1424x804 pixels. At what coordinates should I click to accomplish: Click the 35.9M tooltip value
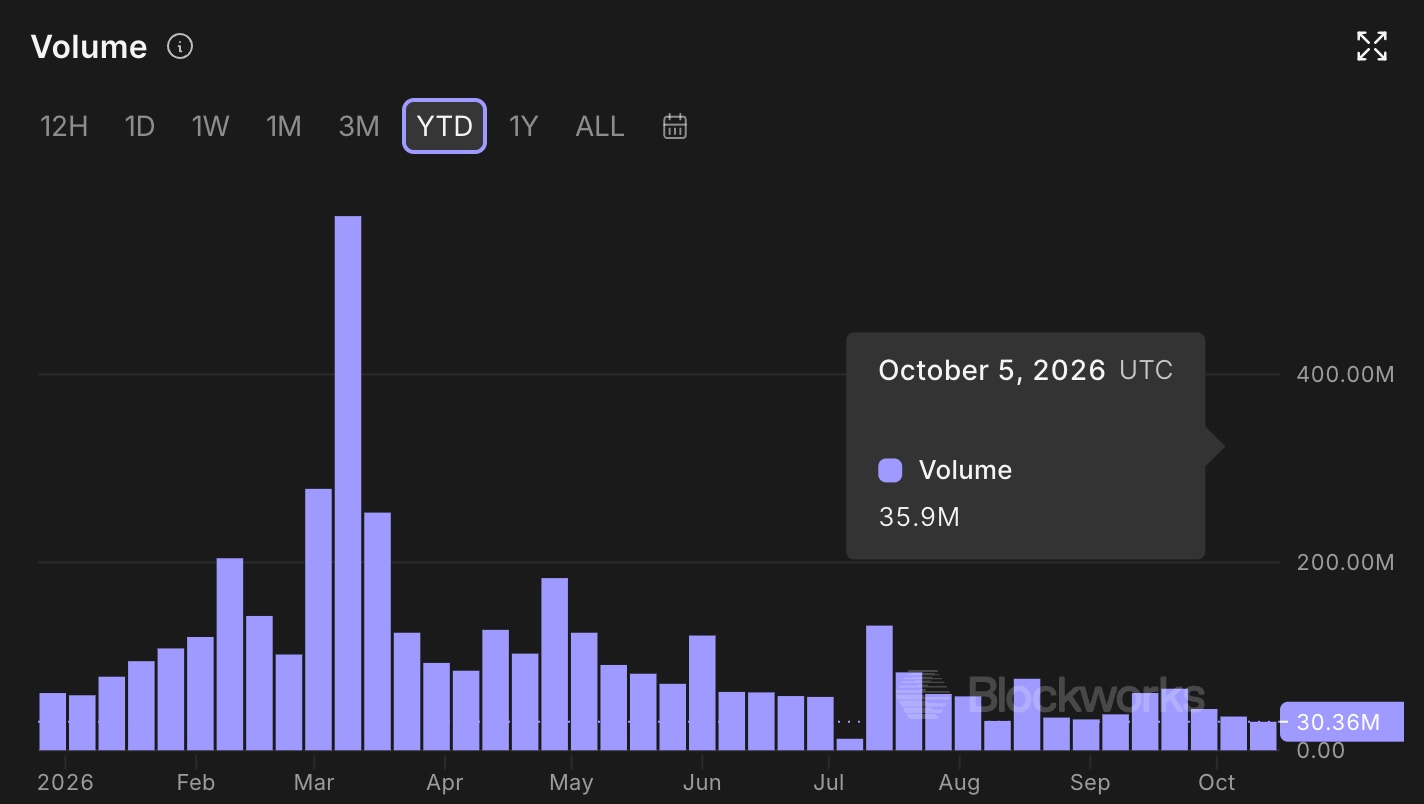[x=919, y=517]
